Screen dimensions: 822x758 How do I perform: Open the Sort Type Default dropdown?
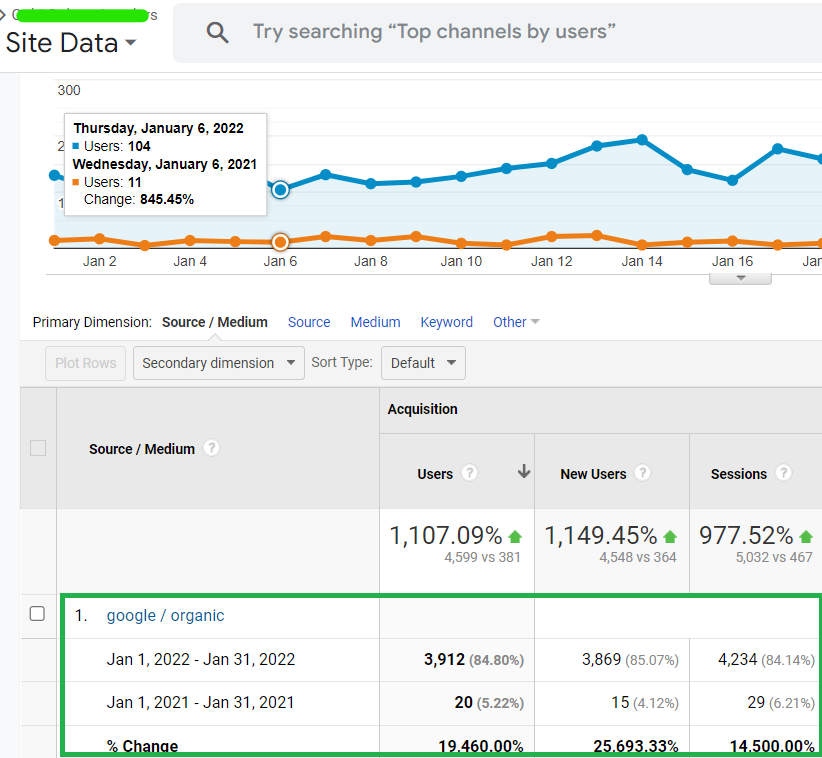point(423,363)
